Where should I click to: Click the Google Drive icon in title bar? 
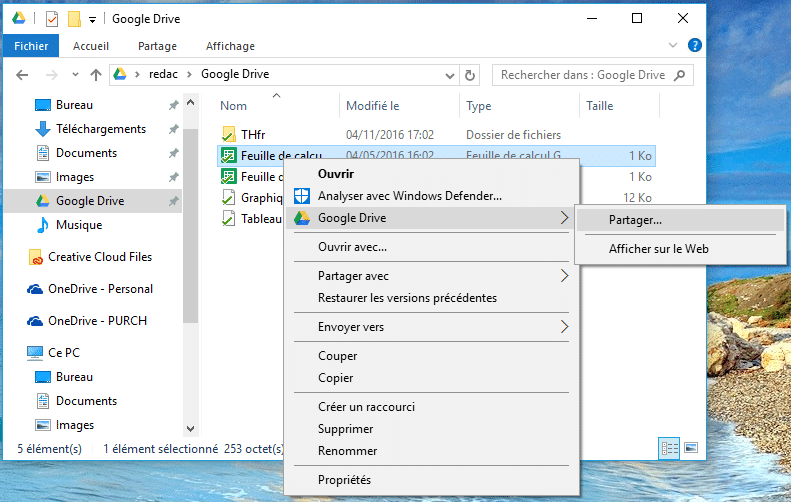19,19
